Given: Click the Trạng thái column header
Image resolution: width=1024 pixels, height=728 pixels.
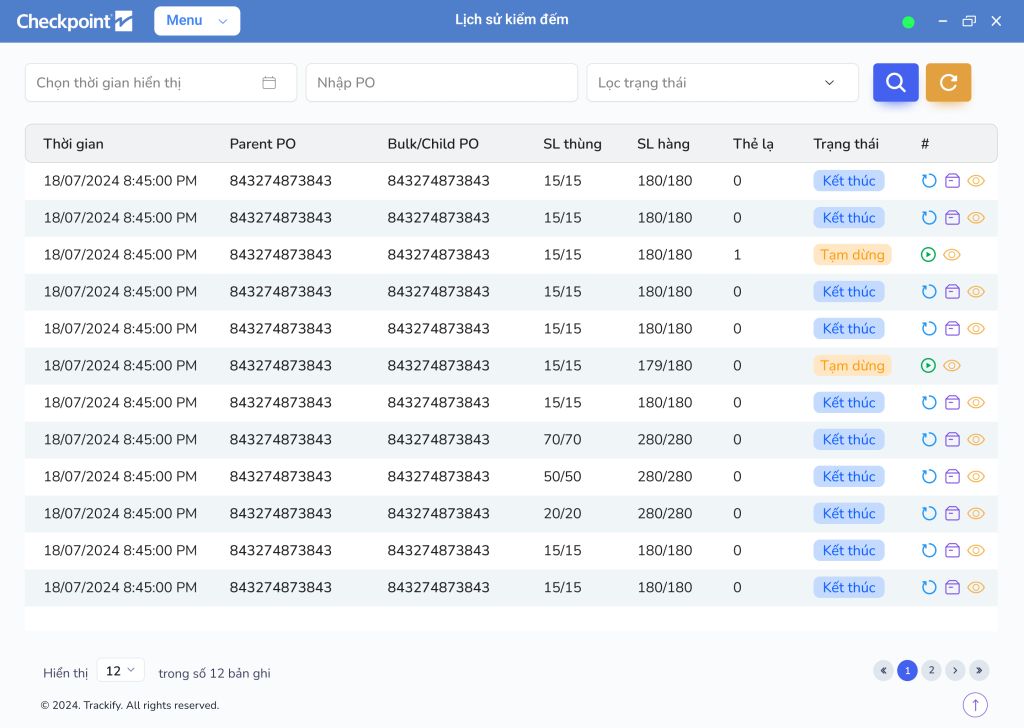Looking at the screenshot, I should click(x=846, y=144).
